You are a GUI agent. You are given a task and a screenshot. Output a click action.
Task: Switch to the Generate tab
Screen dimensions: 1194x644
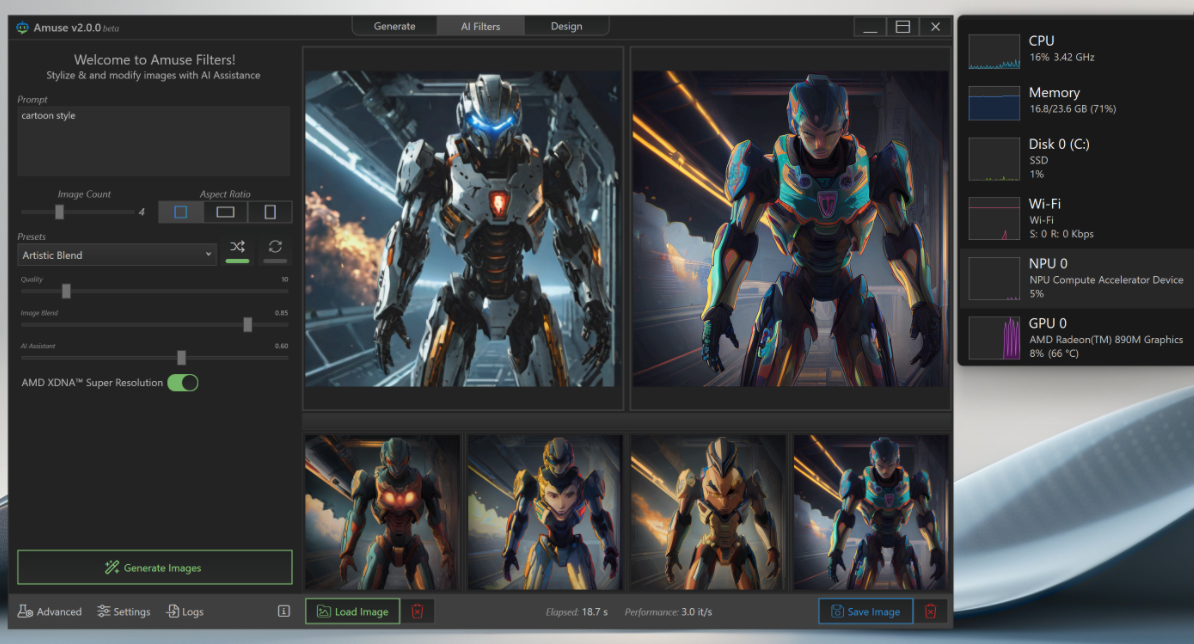(x=394, y=26)
